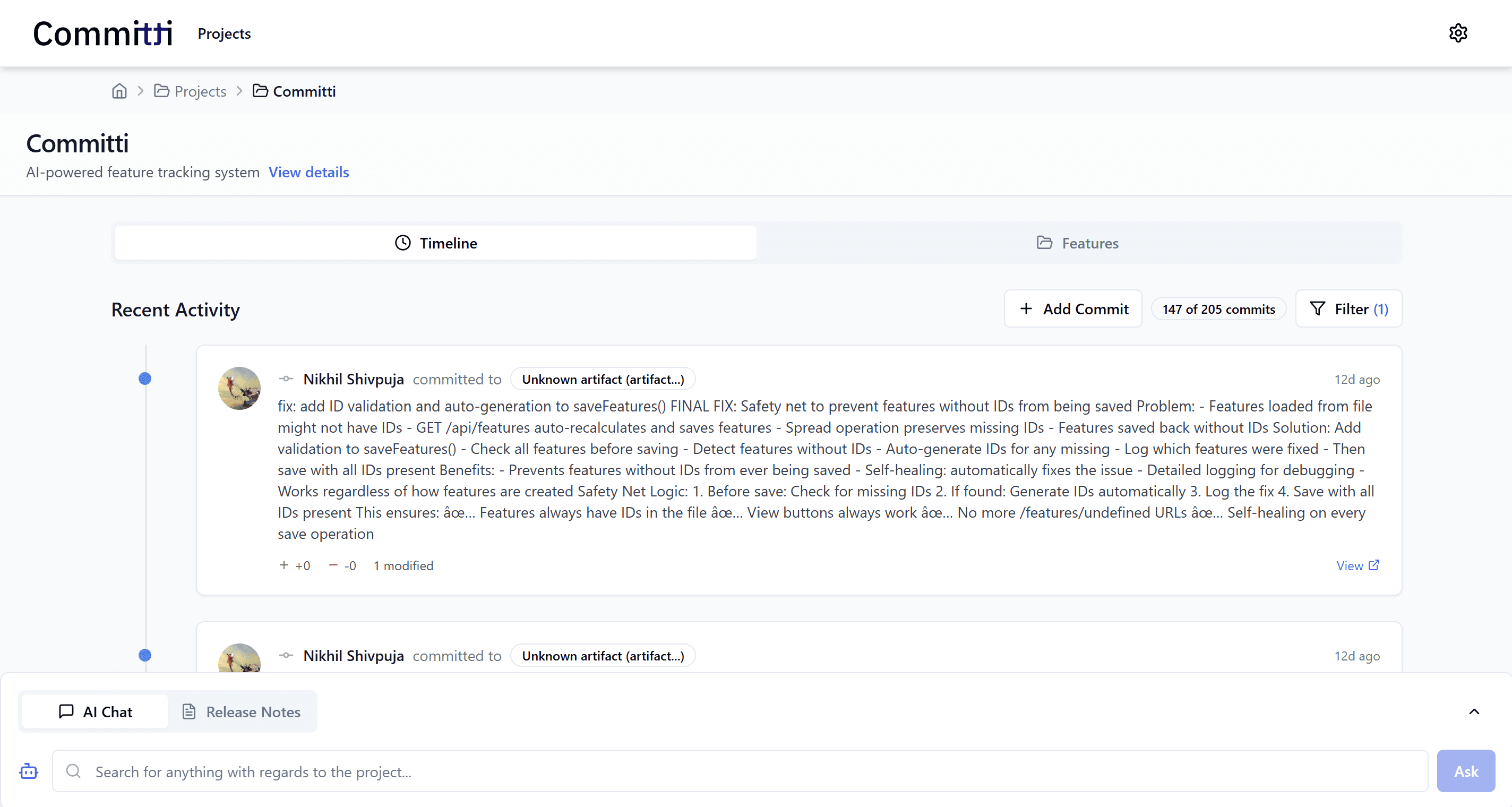
Task: Open the Filter (1) dropdown
Action: click(1348, 308)
